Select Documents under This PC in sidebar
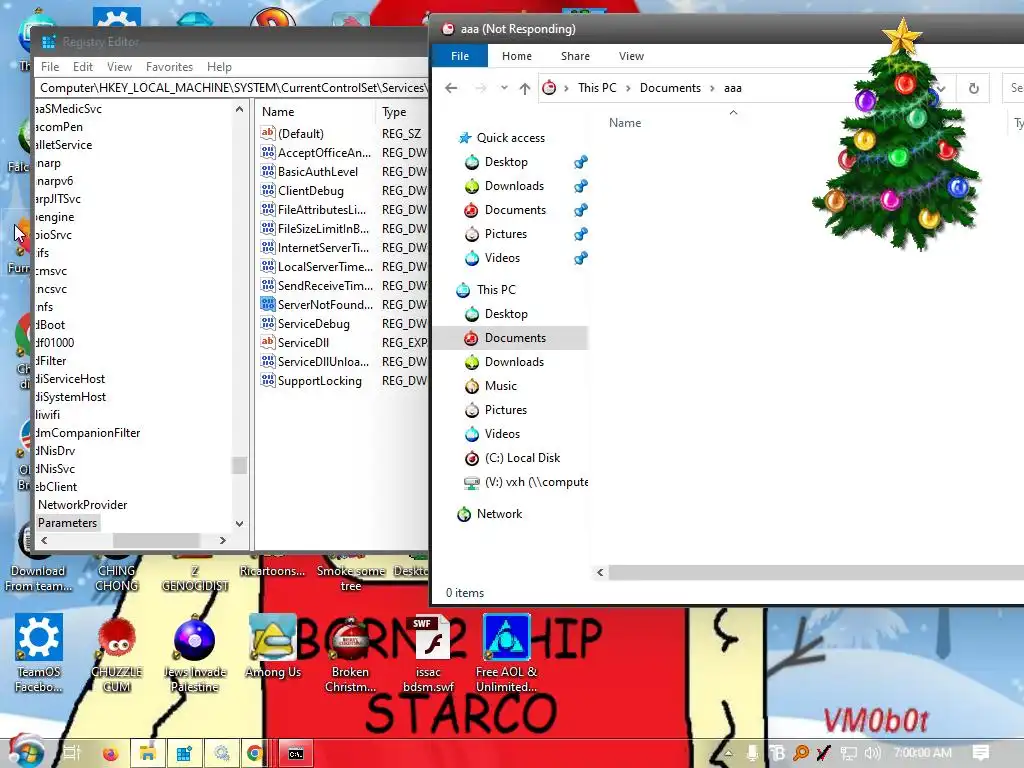The width and height of the screenshot is (1024, 768). point(515,338)
